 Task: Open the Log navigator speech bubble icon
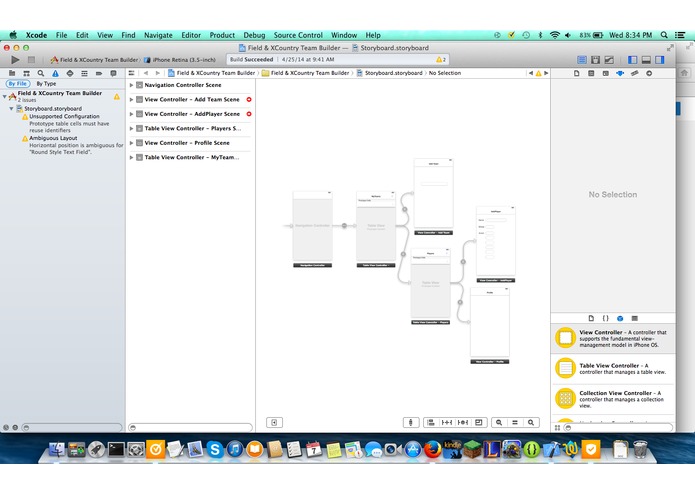point(113,73)
